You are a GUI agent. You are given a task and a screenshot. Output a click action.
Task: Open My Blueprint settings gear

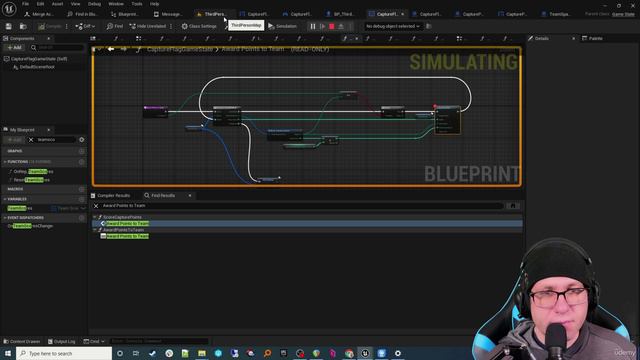coord(82,140)
